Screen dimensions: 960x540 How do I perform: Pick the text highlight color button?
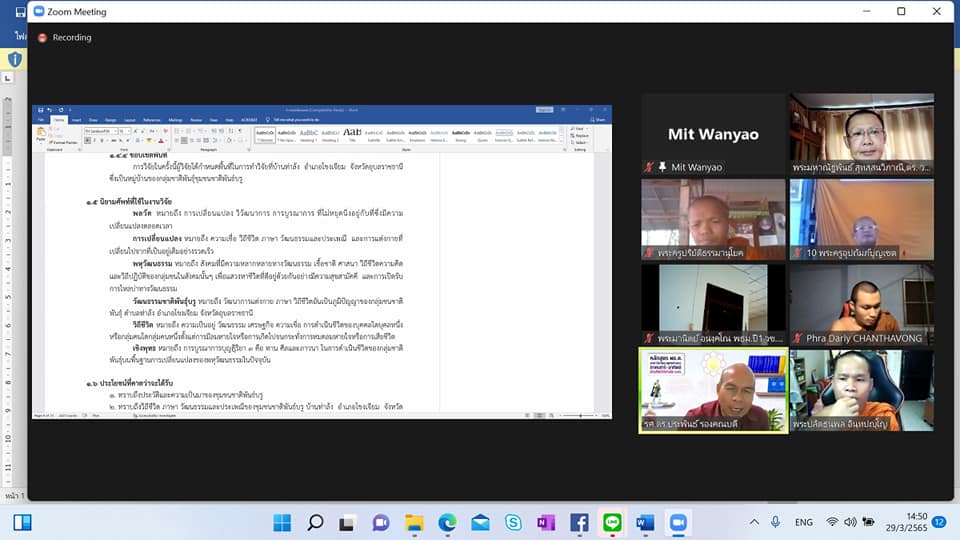149,141
